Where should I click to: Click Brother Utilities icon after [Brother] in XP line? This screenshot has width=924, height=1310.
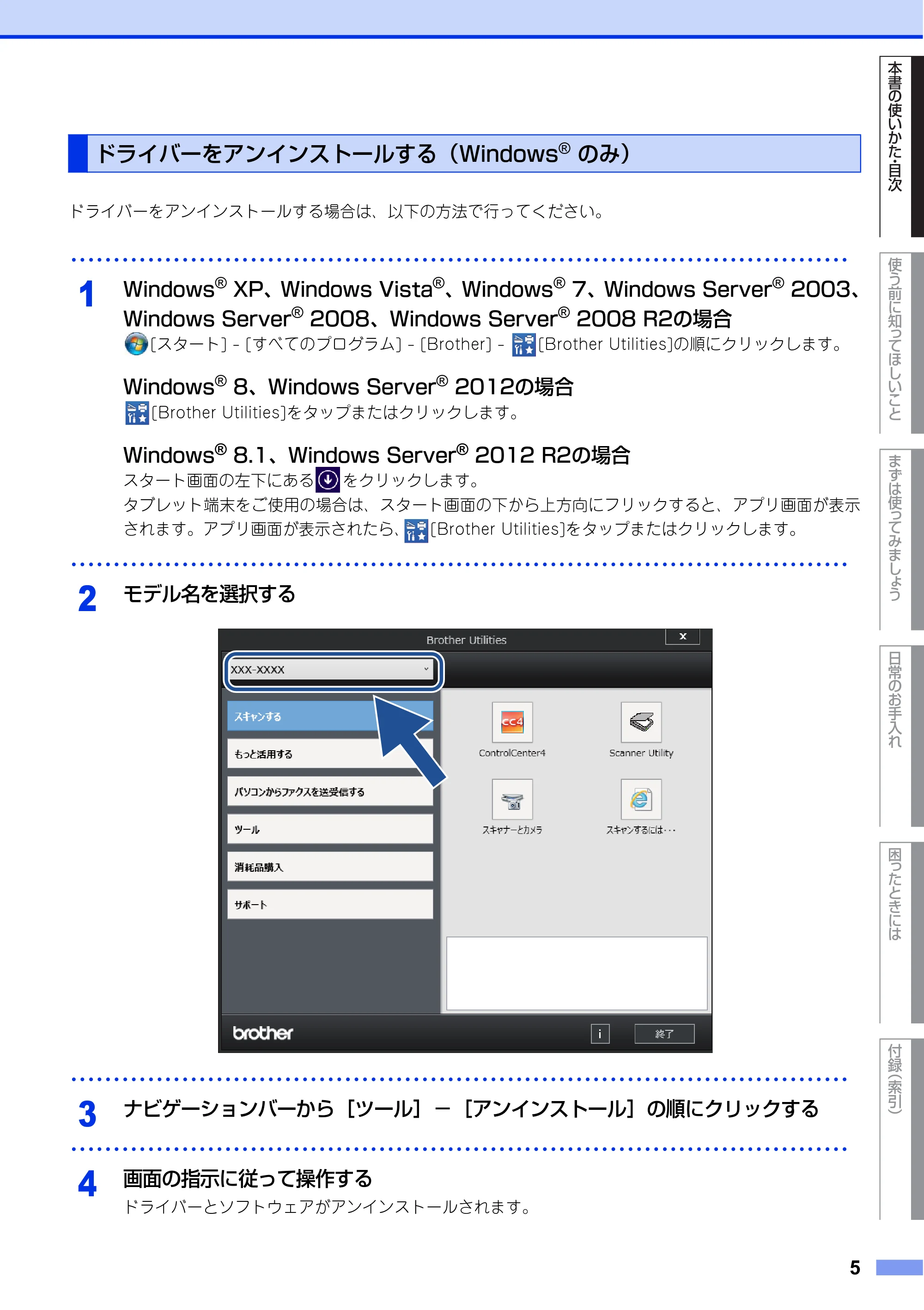click(523, 345)
